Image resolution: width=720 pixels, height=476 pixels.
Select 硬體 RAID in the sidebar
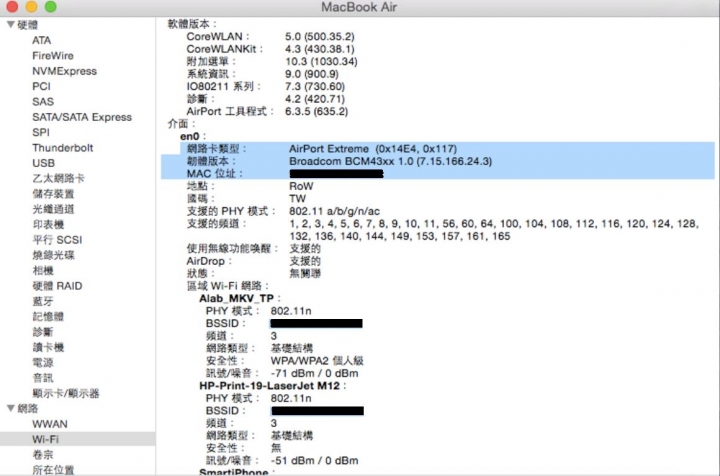[57, 286]
